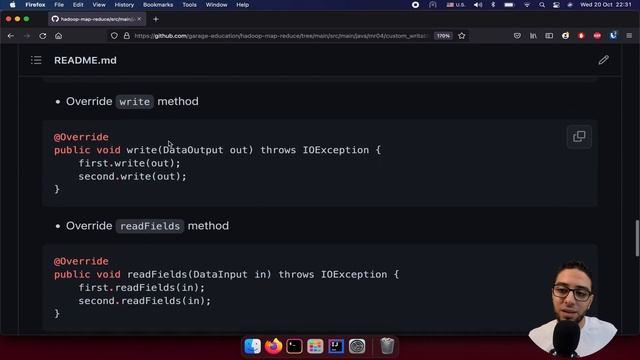Open a new browser tab
Image resolution: width=640 pixels, height=360 pixels.
pyautogui.click(x=156, y=19)
